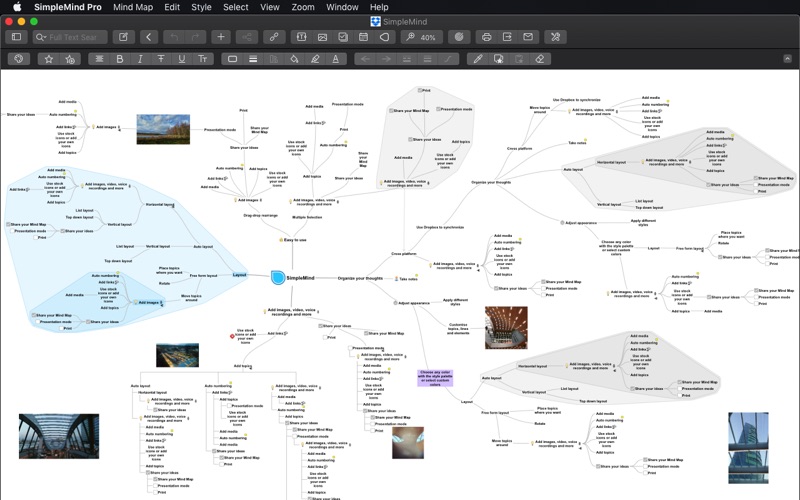Select Customize topics, lines and elements topic
This screenshot has width=800, height=500.
pos(458,329)
